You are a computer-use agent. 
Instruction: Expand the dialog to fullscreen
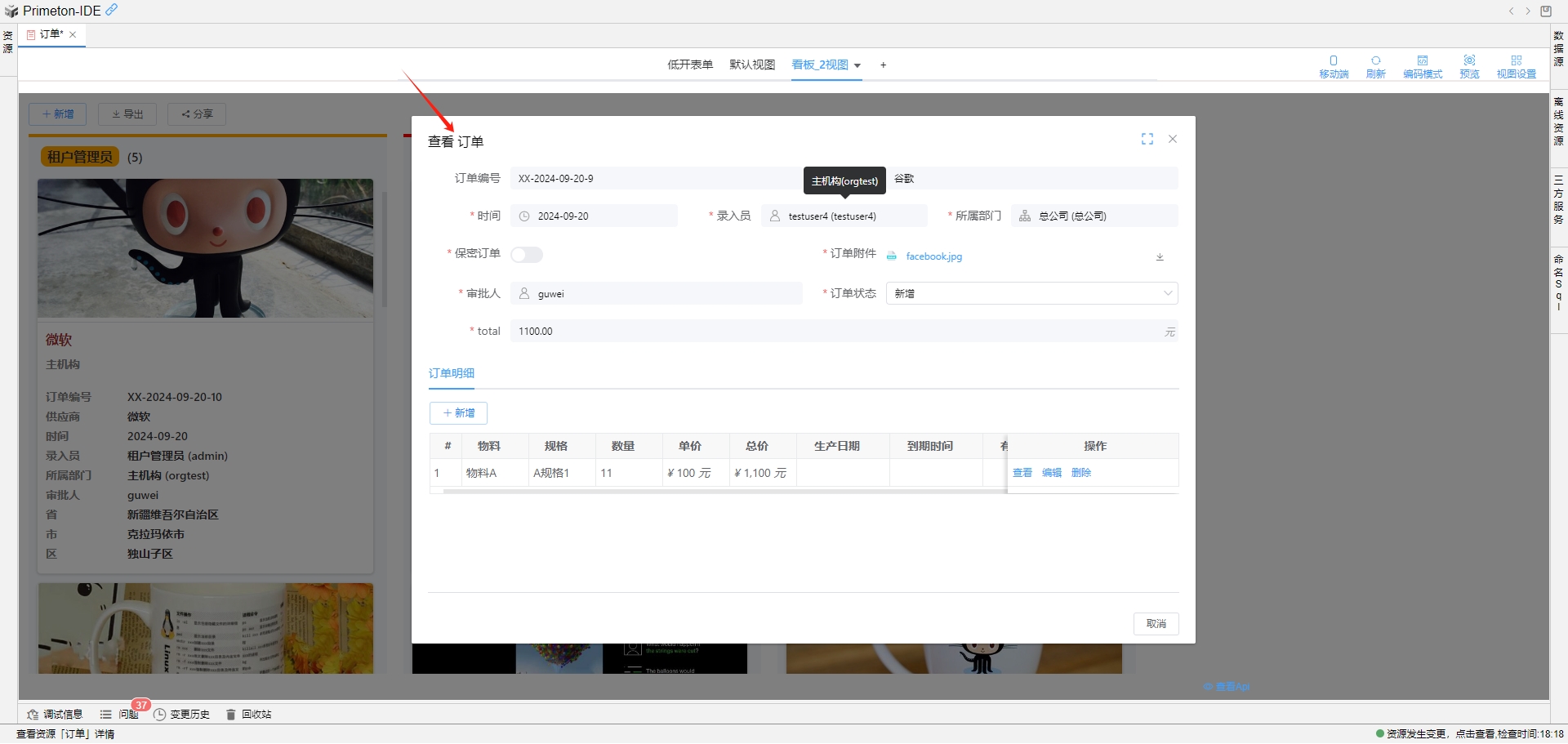(x=1147, y=140)
